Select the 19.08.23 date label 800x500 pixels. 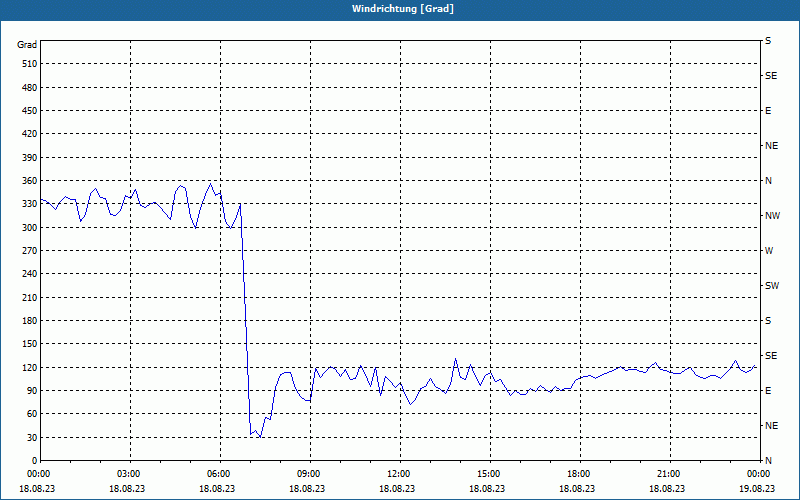[757, 488]
